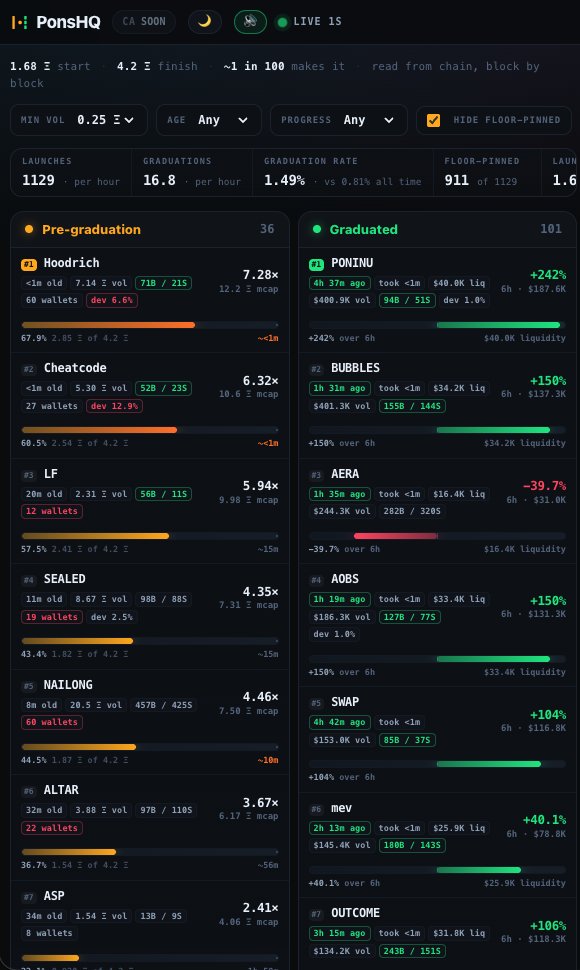Click Hoodrich's '71B / 21S' tag

(163, 283)
